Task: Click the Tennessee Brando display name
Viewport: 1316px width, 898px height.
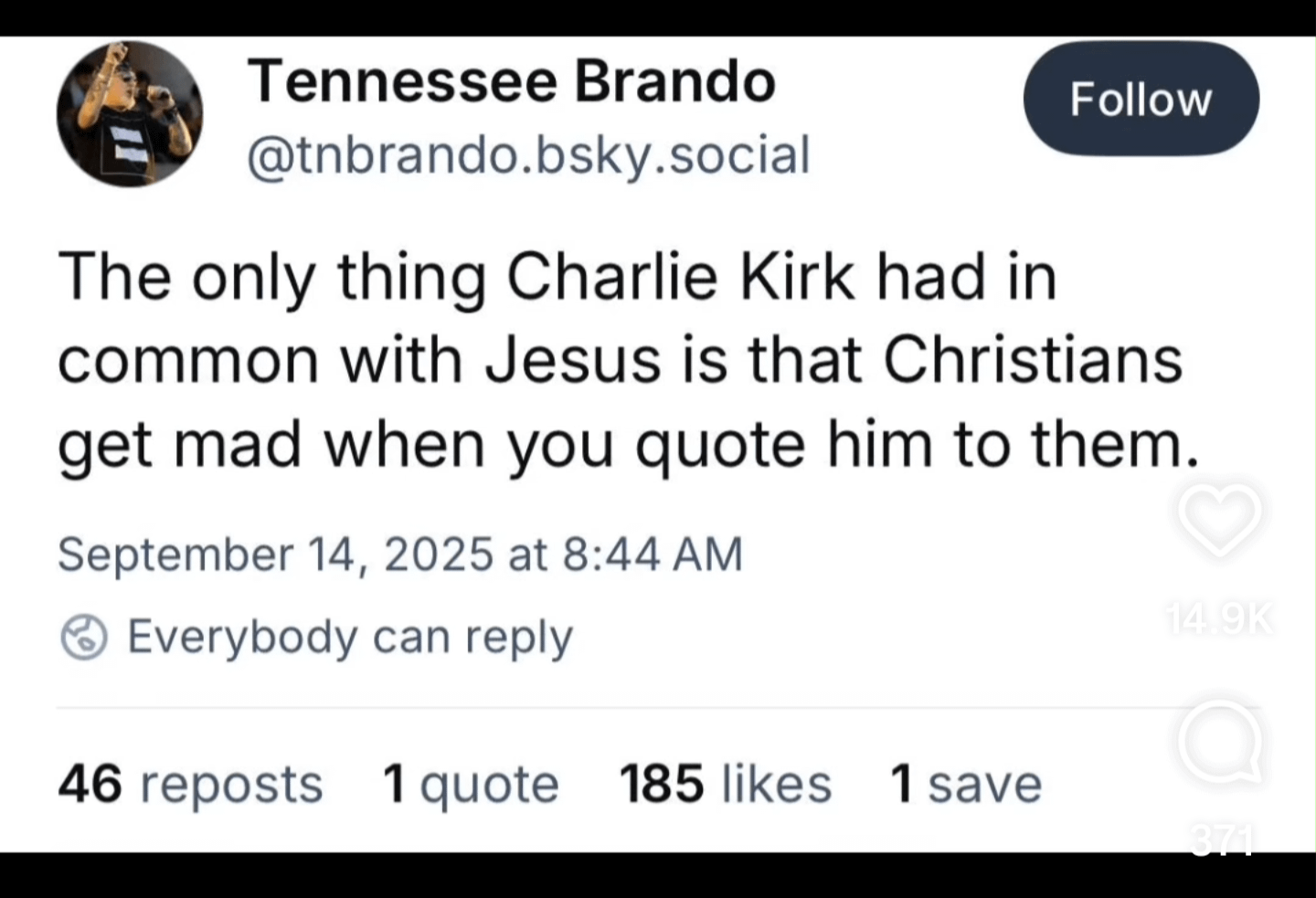Action: (x=512, y=81)
